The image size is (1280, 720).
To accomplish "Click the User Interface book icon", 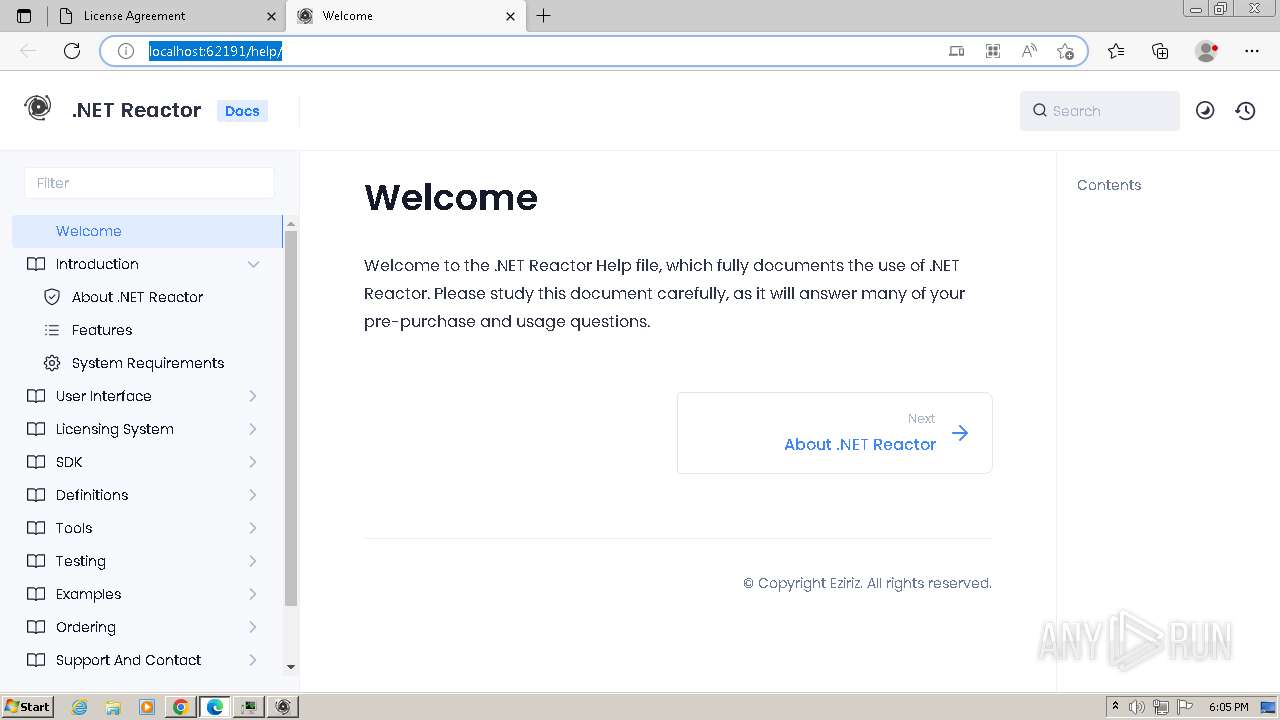I will (x=36, y=396).
